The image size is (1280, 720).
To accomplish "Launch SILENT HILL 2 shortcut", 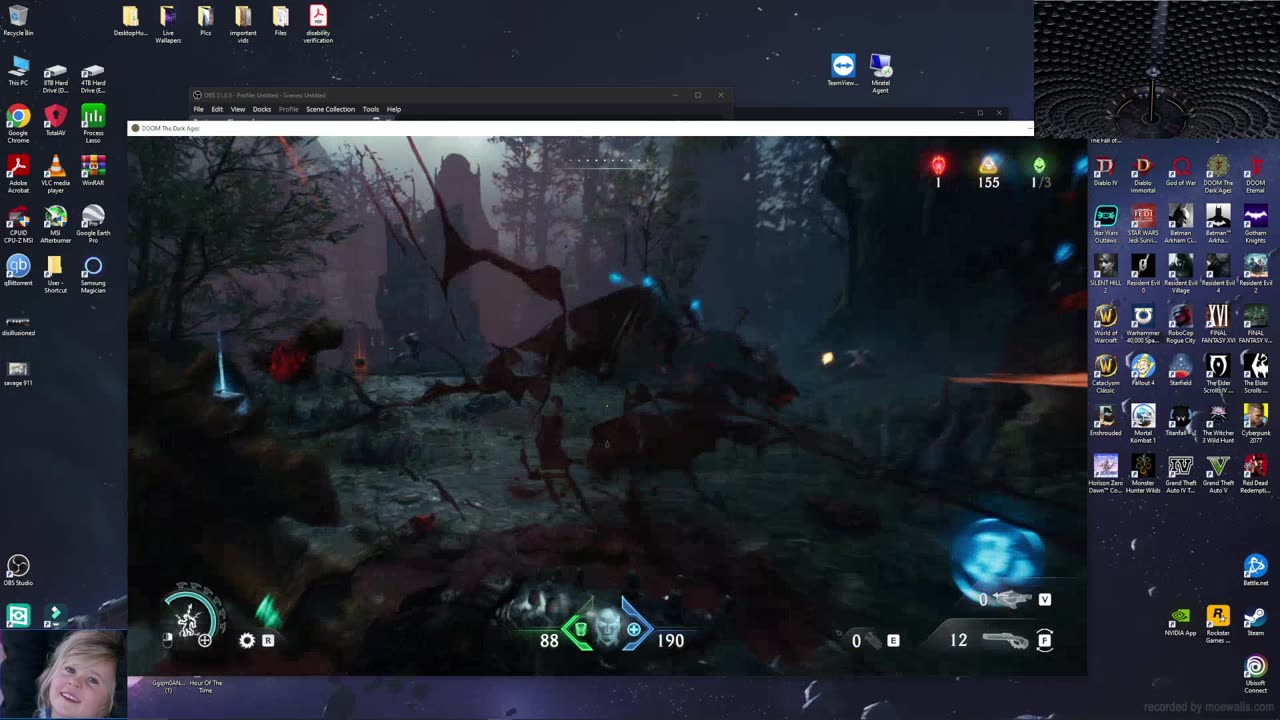I will click(1105, 274).
